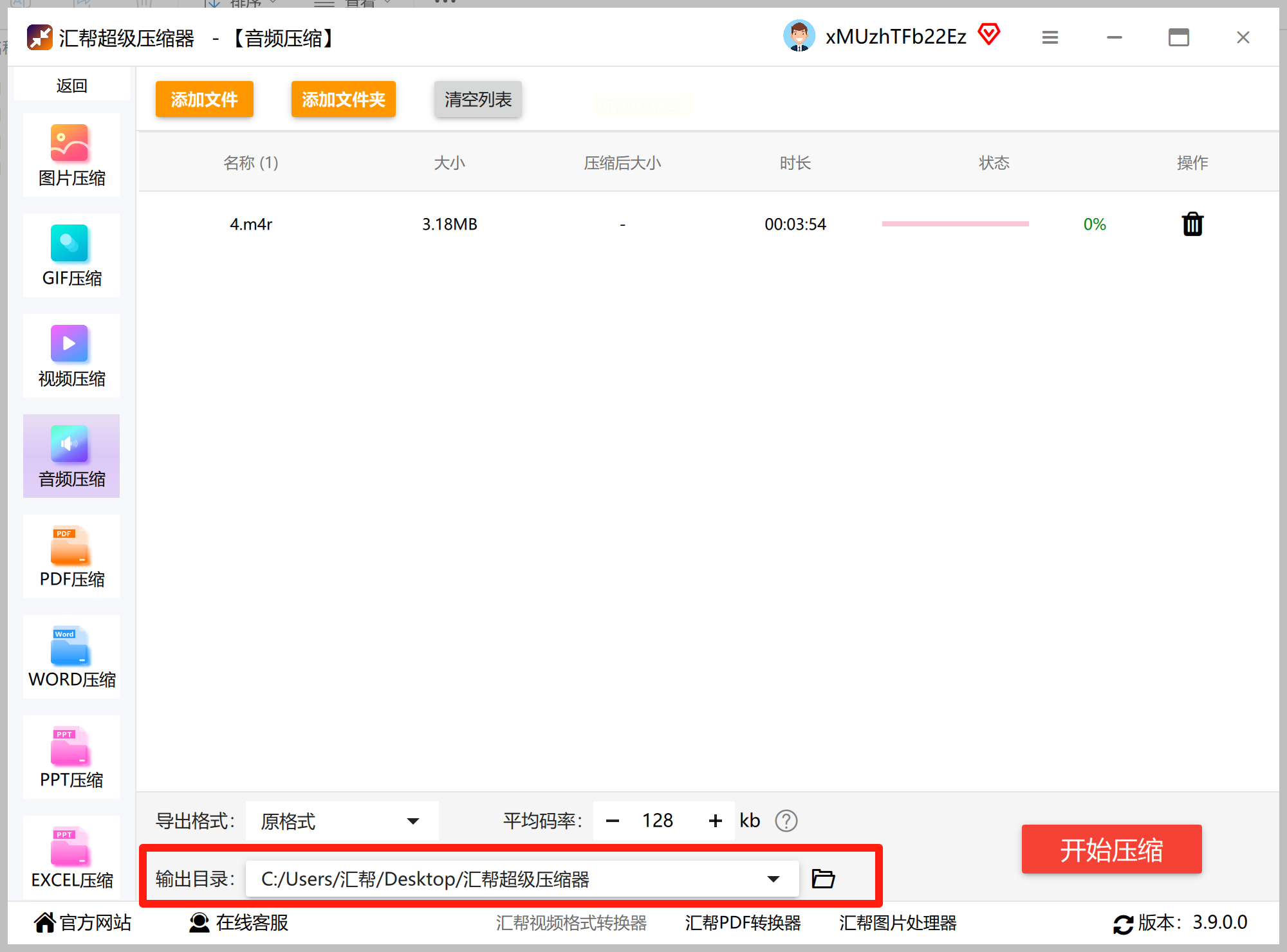Screen dimensions: 1287x952
Task: Open the PPT压缩 tool
Action: point(71,758)
